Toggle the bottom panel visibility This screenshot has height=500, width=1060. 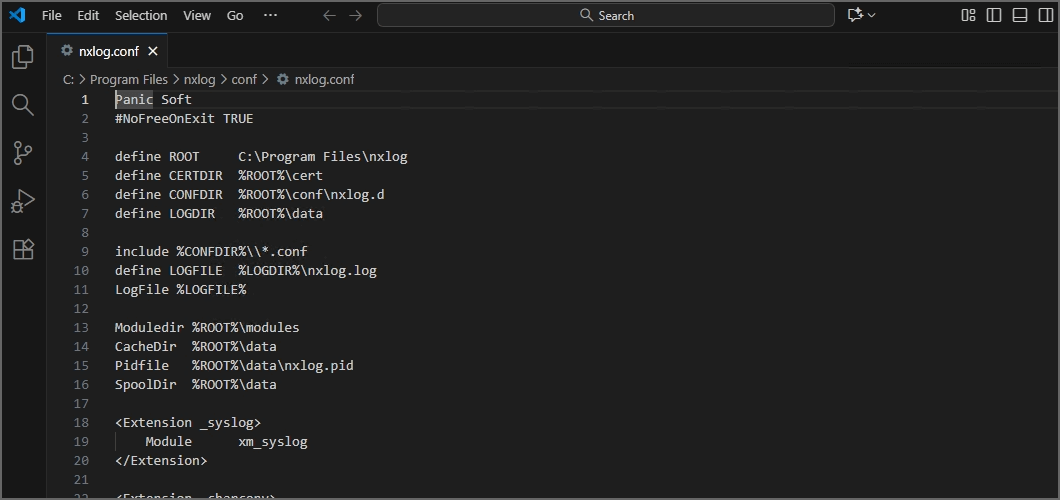[1019, 15]
